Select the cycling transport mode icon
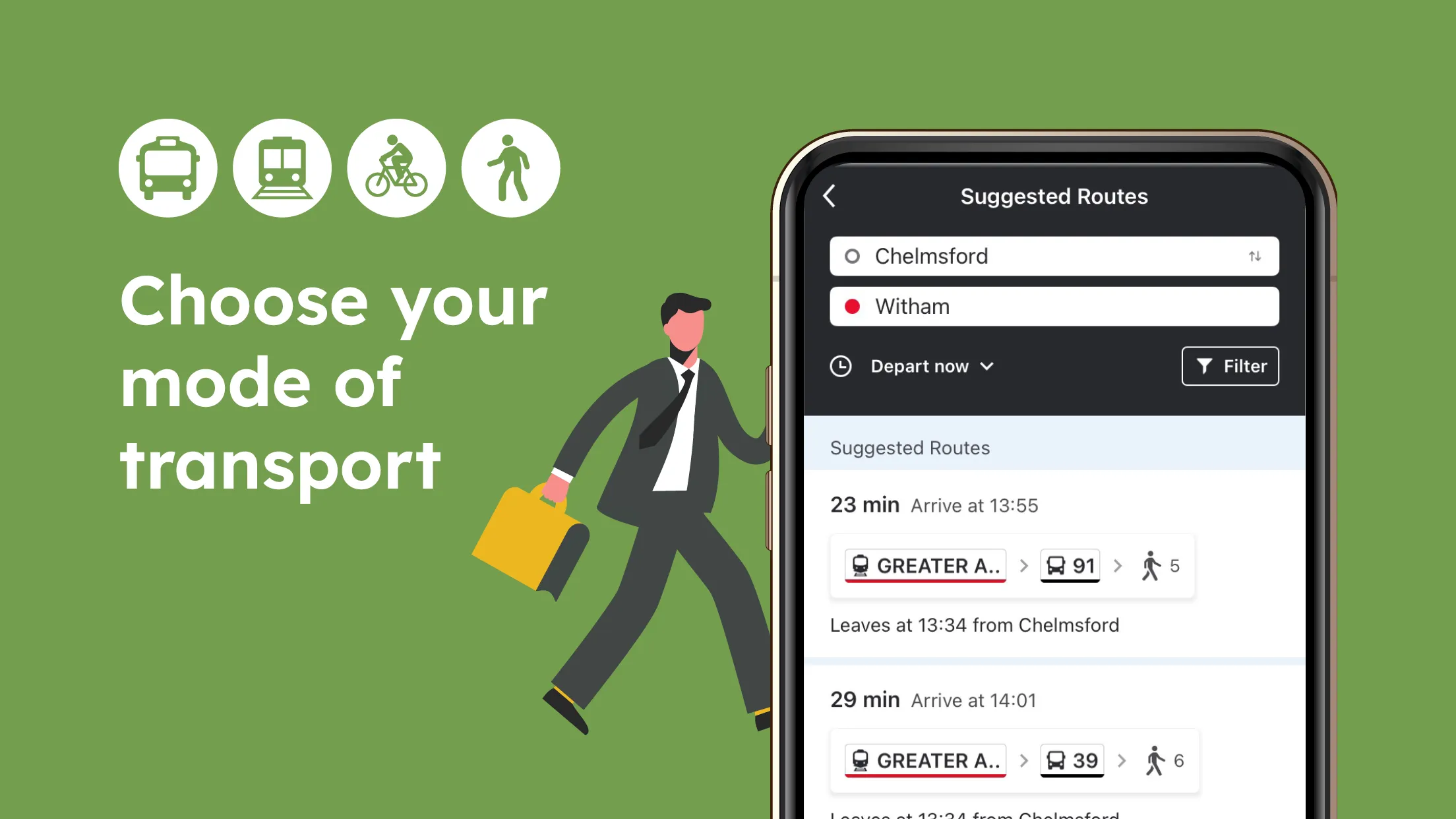Image resolution: width=1456 pixels, height=819 pixels. [395, 170]
